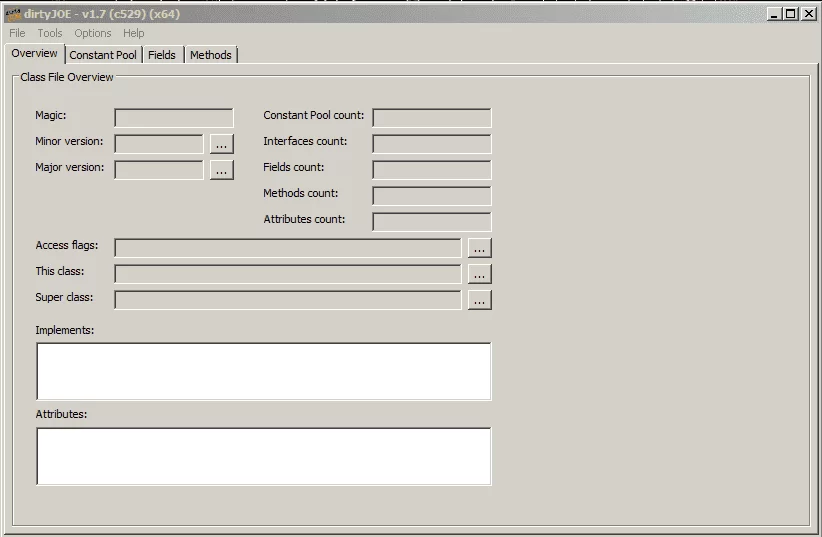The image size is (822, 537).
Task: Click the ellipsis button next to Major version
Action: (221, 170)
